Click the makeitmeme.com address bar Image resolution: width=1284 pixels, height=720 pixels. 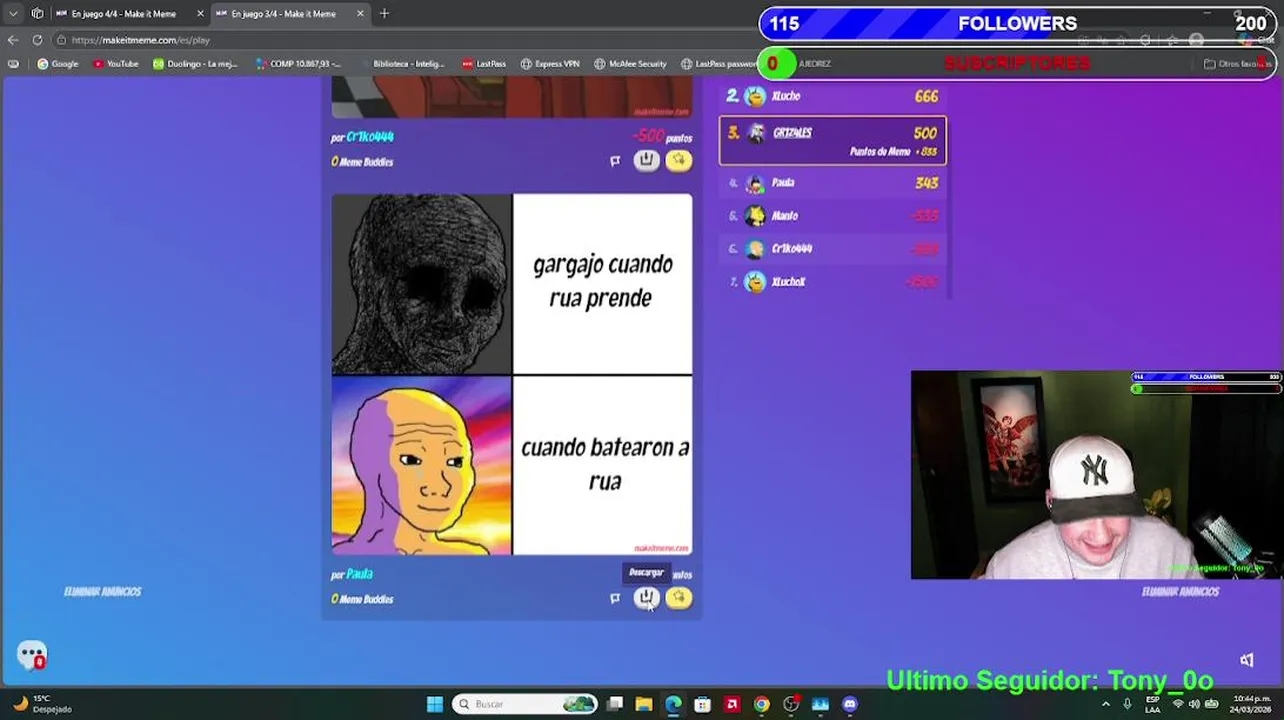pos(400,40)
